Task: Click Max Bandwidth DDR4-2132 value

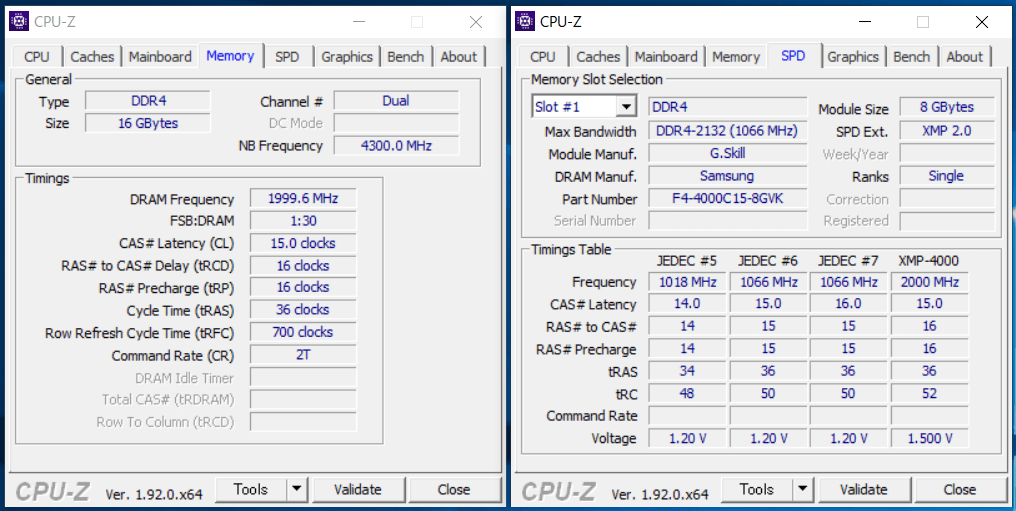Action: [728, 131]
